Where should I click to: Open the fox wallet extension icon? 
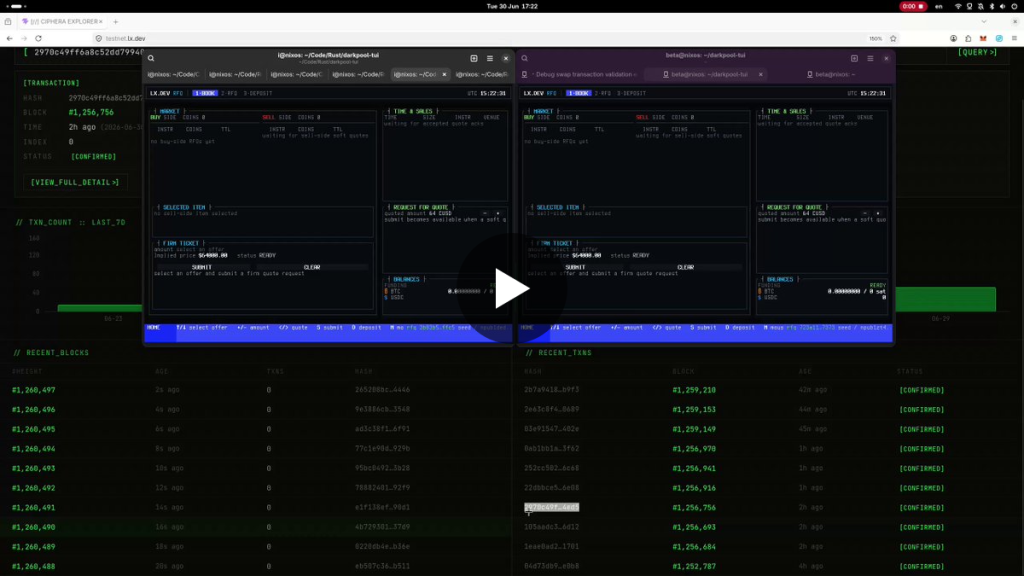983,39
